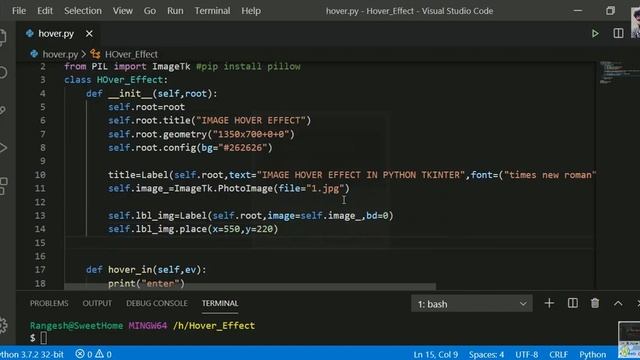The height and width of the screenshot is (360, 640).
Task: Select the TERMINAL panel tab
Action: [220, 303]
